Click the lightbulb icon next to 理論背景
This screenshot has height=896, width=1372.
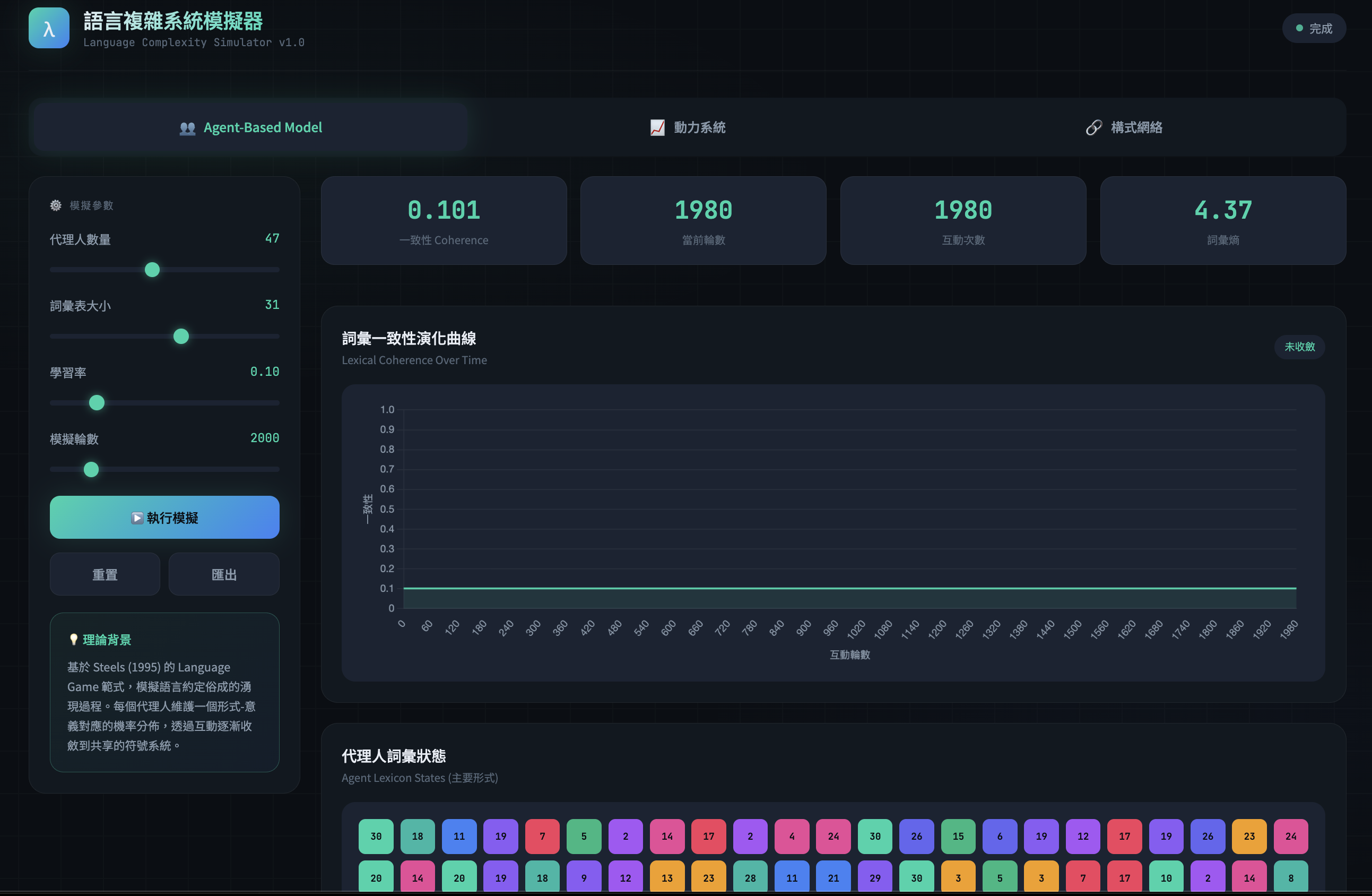pyautogui.click(x=73, y=639)
